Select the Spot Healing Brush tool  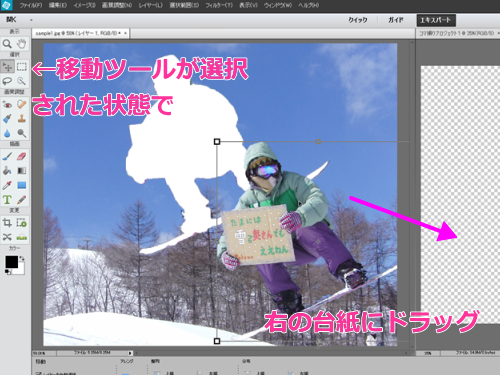pyautogui.click(x=22, y=104)
